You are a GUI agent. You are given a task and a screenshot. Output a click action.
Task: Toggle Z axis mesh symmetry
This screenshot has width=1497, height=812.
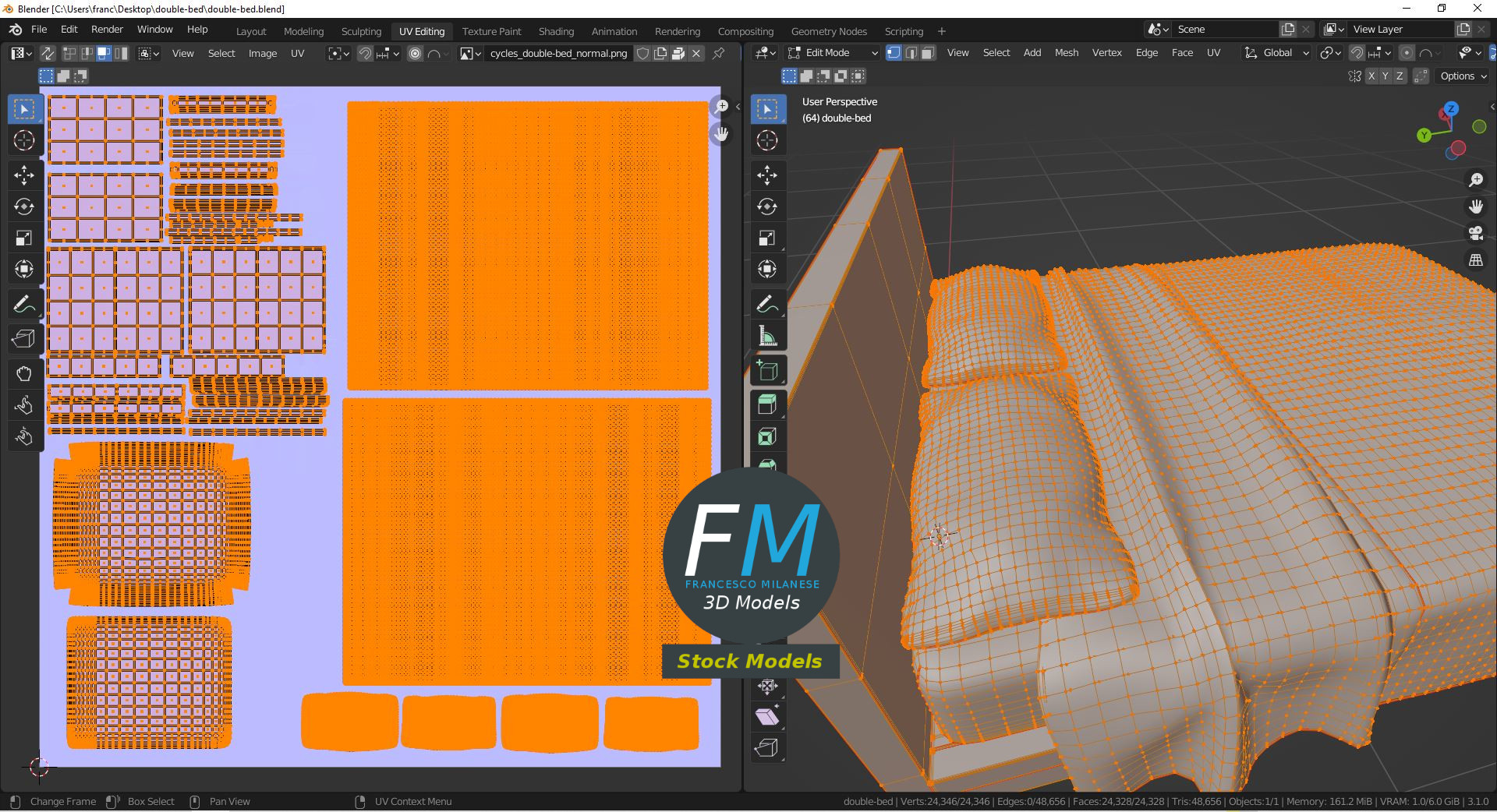point(1400,76)
